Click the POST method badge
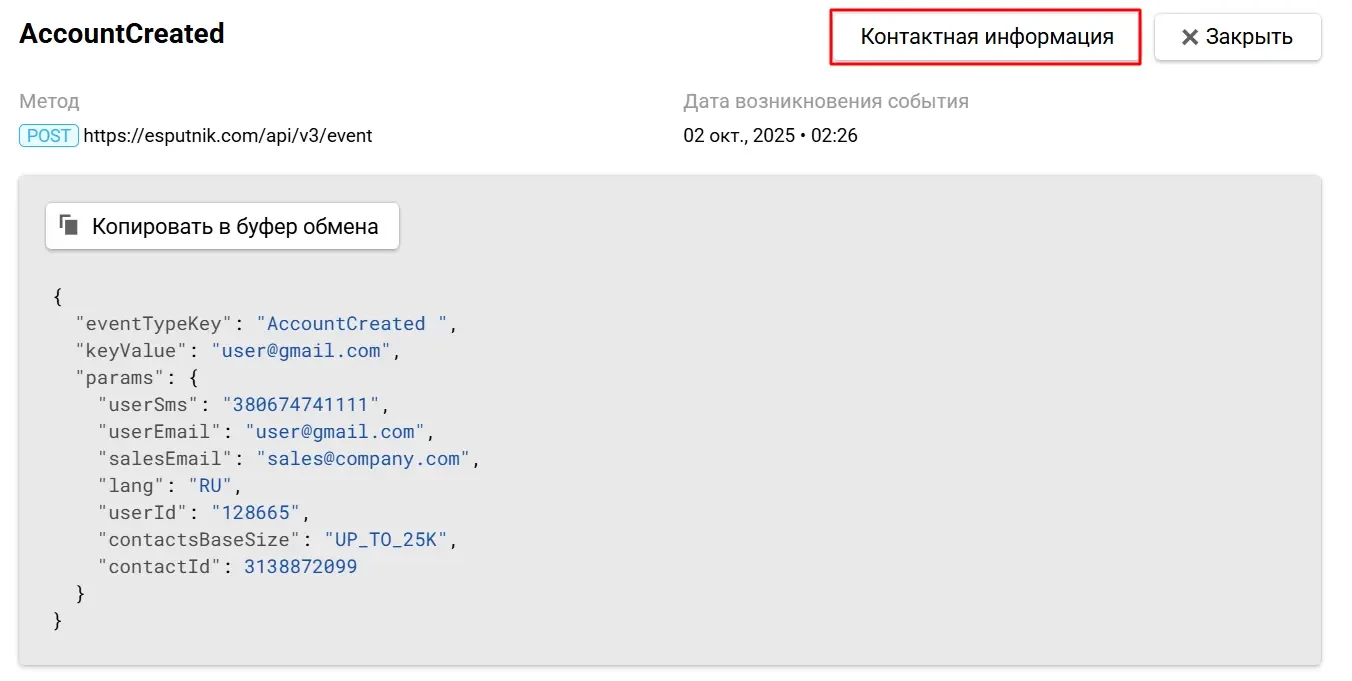Screen dimensions: 1352x681 point(48,135)
